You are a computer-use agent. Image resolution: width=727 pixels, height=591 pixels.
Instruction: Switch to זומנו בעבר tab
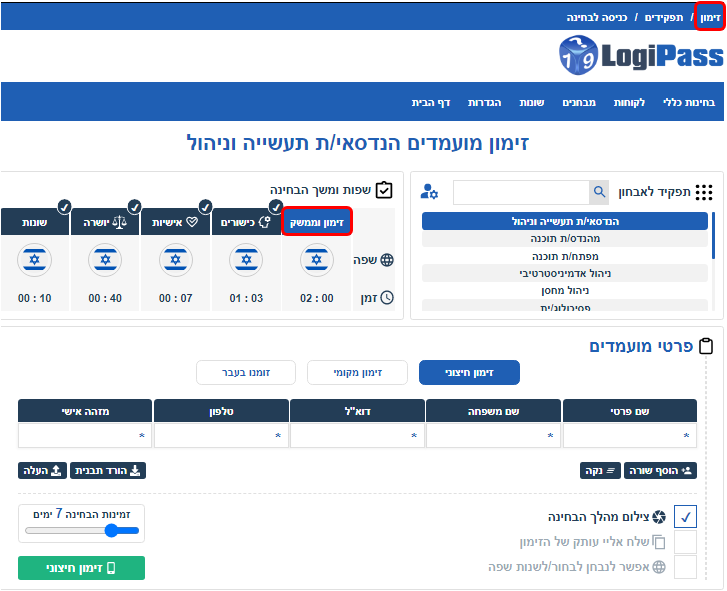tap(246, 373)
